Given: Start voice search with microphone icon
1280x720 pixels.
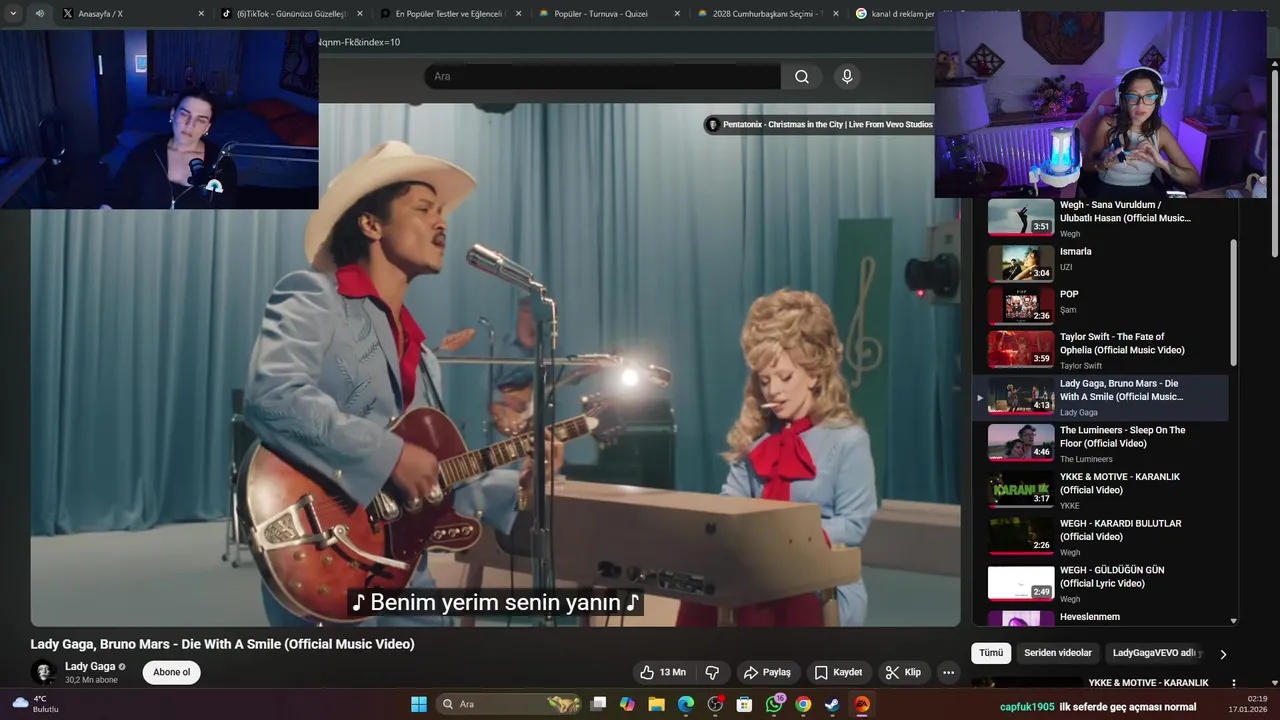Looking at the screenshot, I should coord(847,76).
